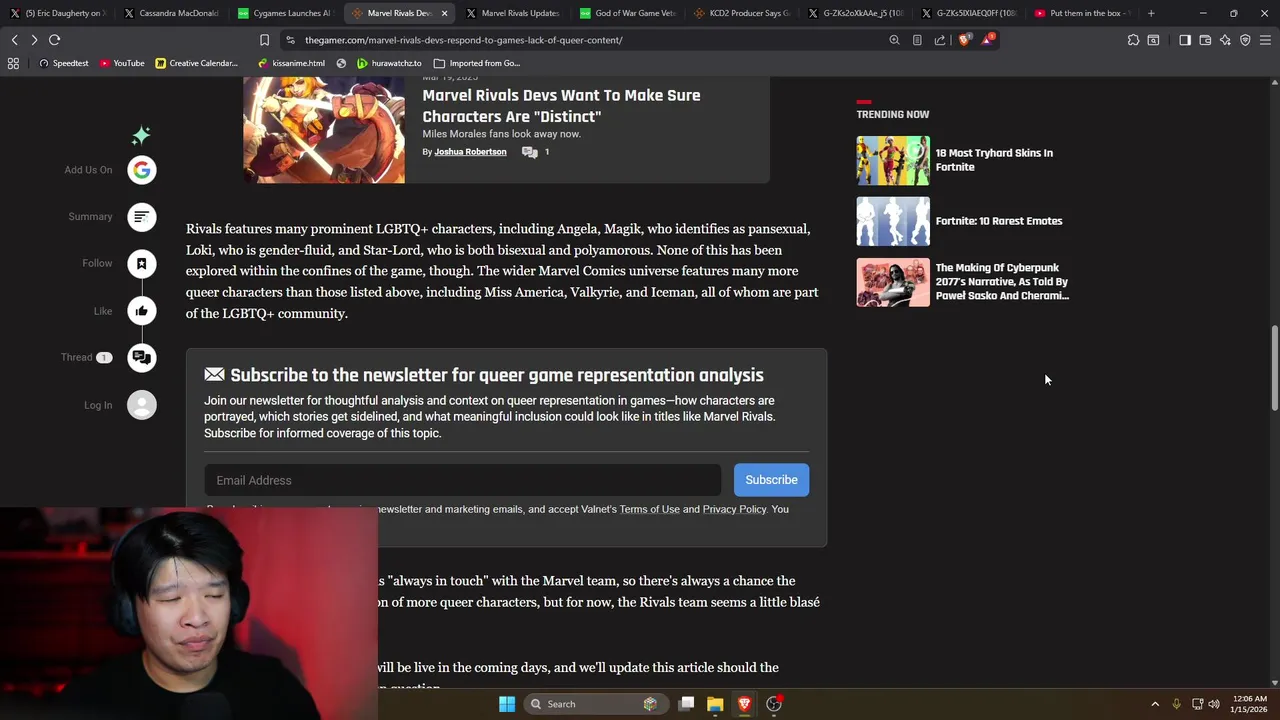
Task: Open the sparkle icon above Add Us On
Action: pos(141,135)
